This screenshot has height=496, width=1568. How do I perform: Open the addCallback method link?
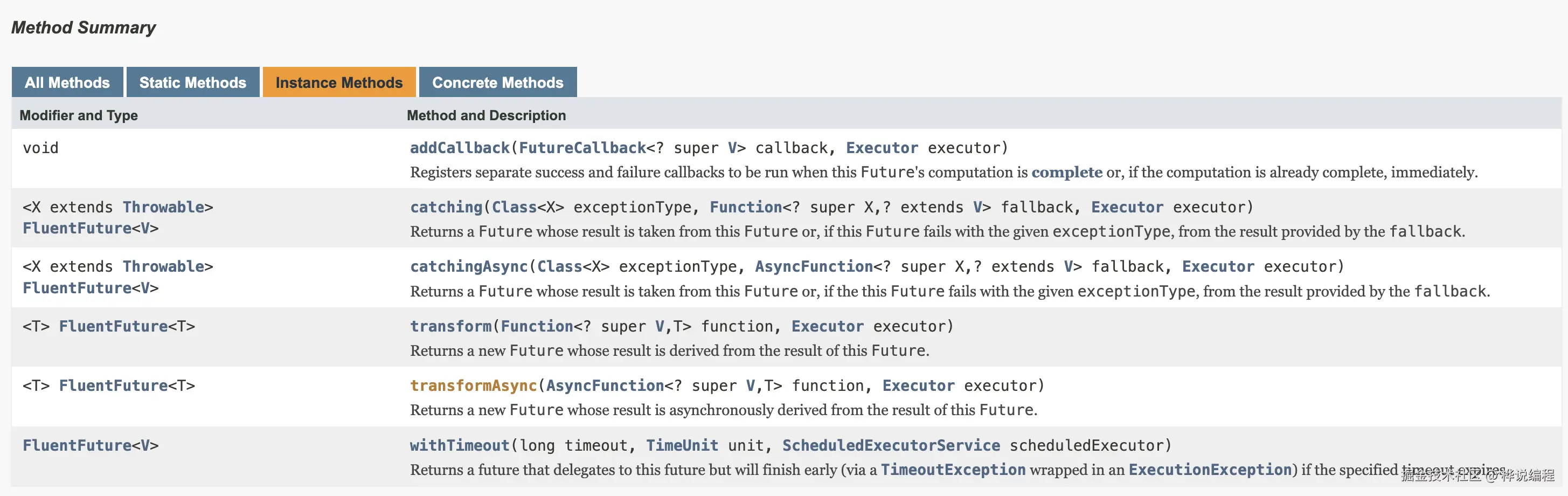(459, 148)
